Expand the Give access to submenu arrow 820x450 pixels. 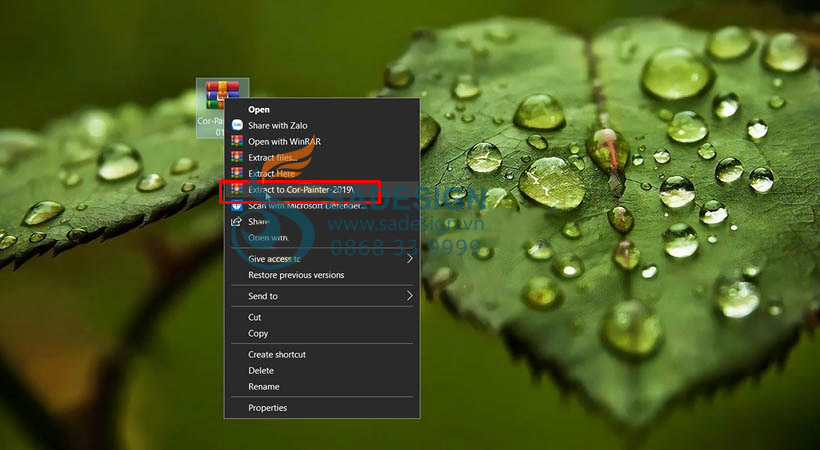pyautogui.click(x=409, y=259)
